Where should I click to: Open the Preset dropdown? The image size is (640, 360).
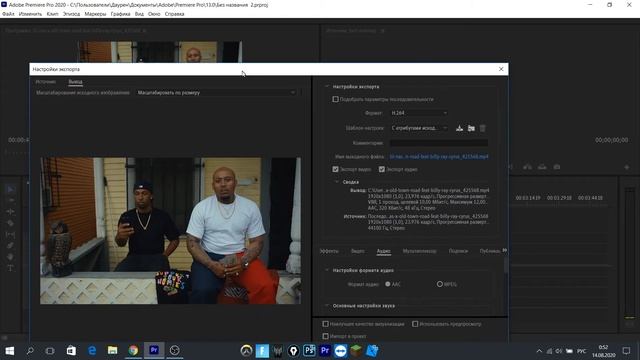[419, 128]
